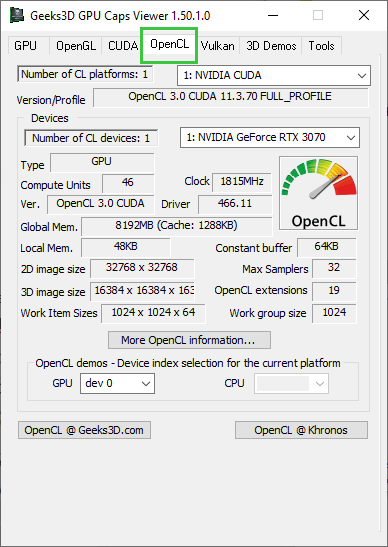Close the GPU Caps Viewer window
This screenshot has width=388, height=547.
364,15
